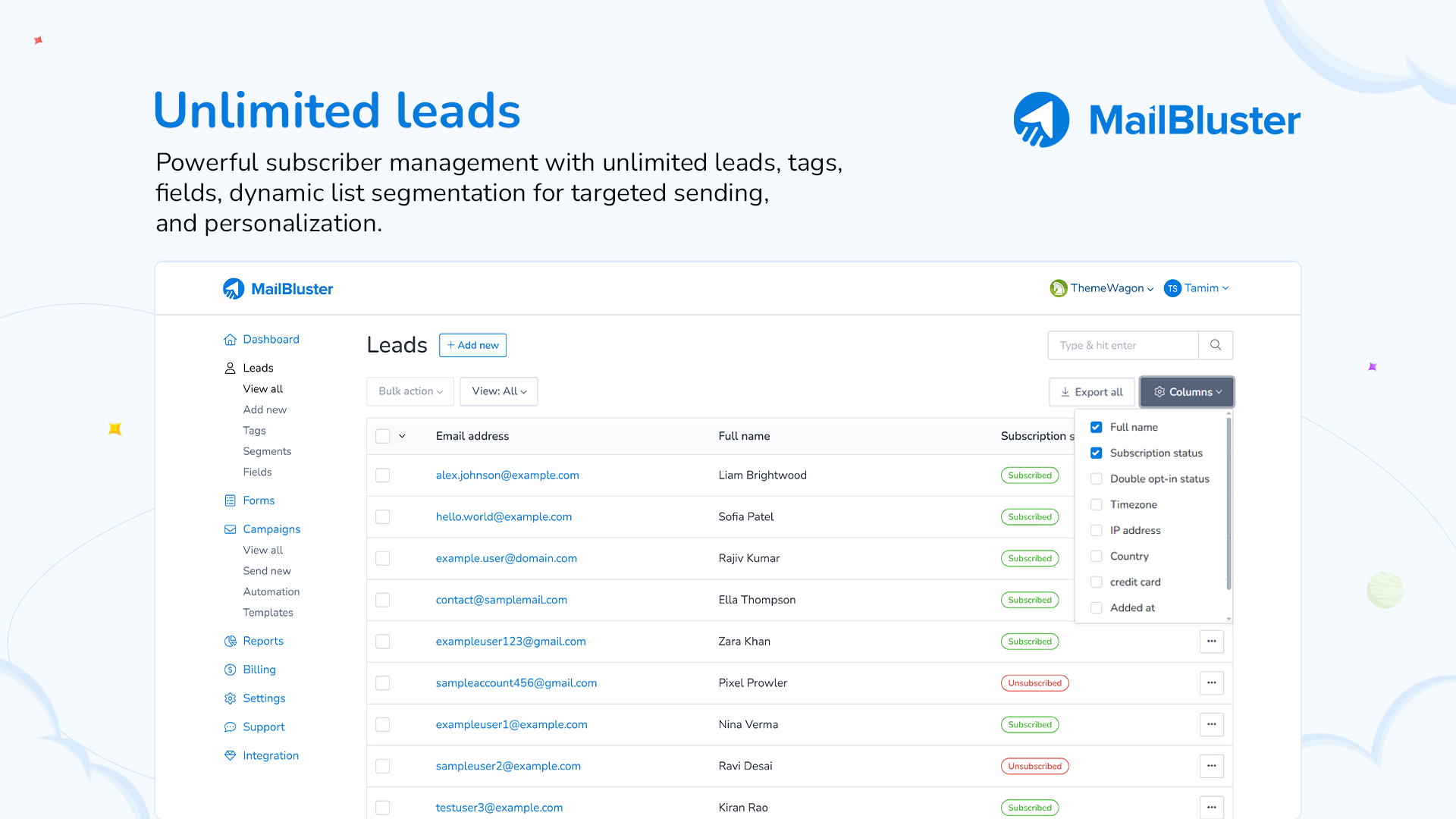The height and width of the screenshot is (819, 1456).
Task: Click the Settings gear icon in sidebar
Action: 230,698
